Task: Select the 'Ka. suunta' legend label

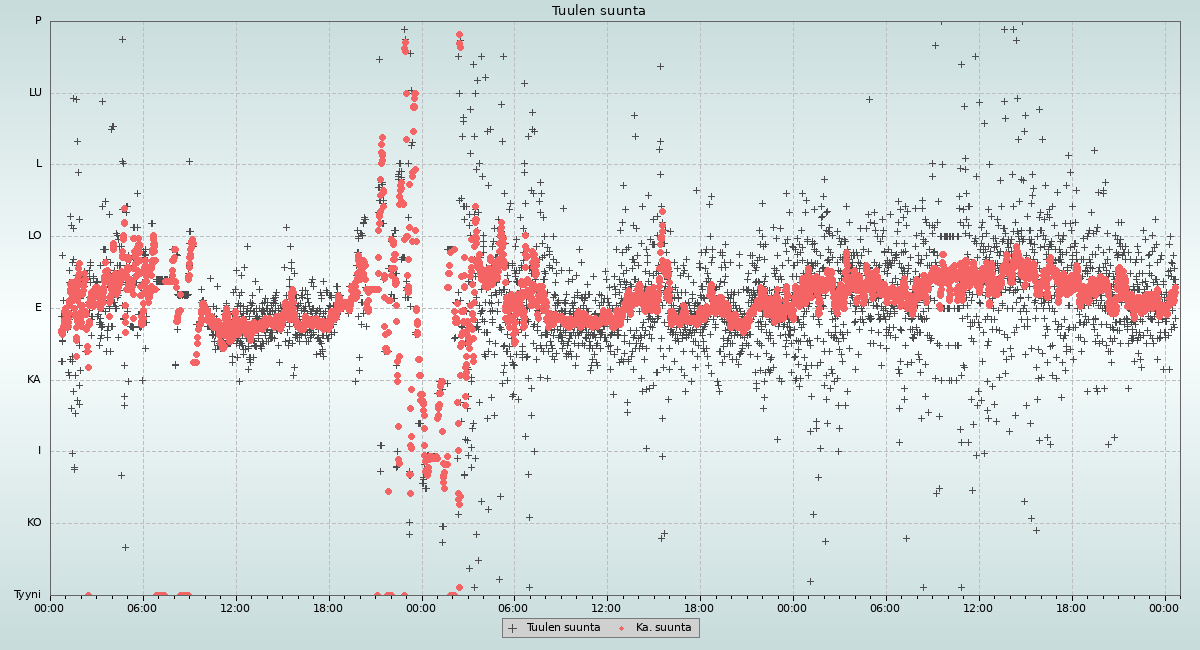Action: (663, 628)
